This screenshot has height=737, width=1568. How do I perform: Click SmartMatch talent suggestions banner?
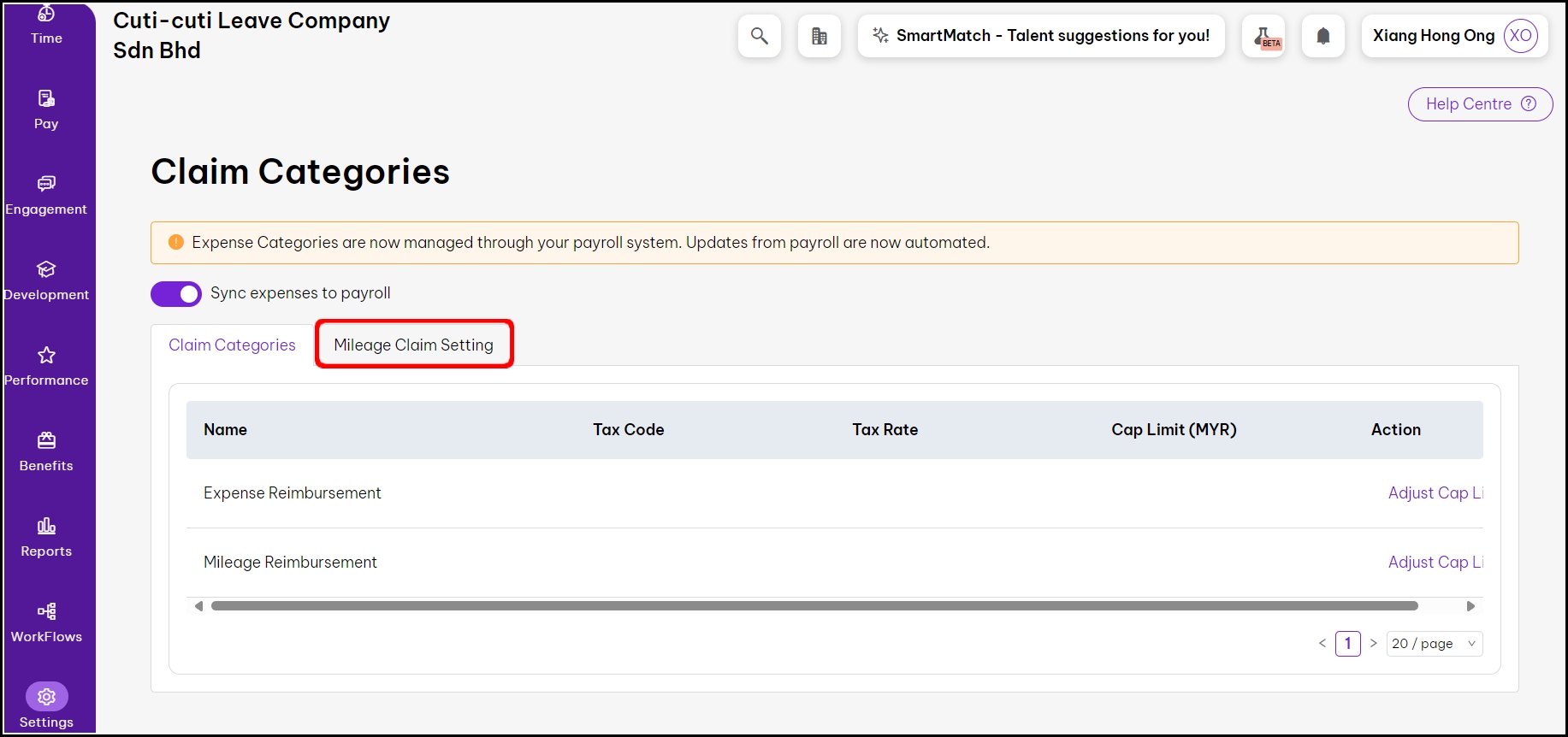tap(1040, 36)
